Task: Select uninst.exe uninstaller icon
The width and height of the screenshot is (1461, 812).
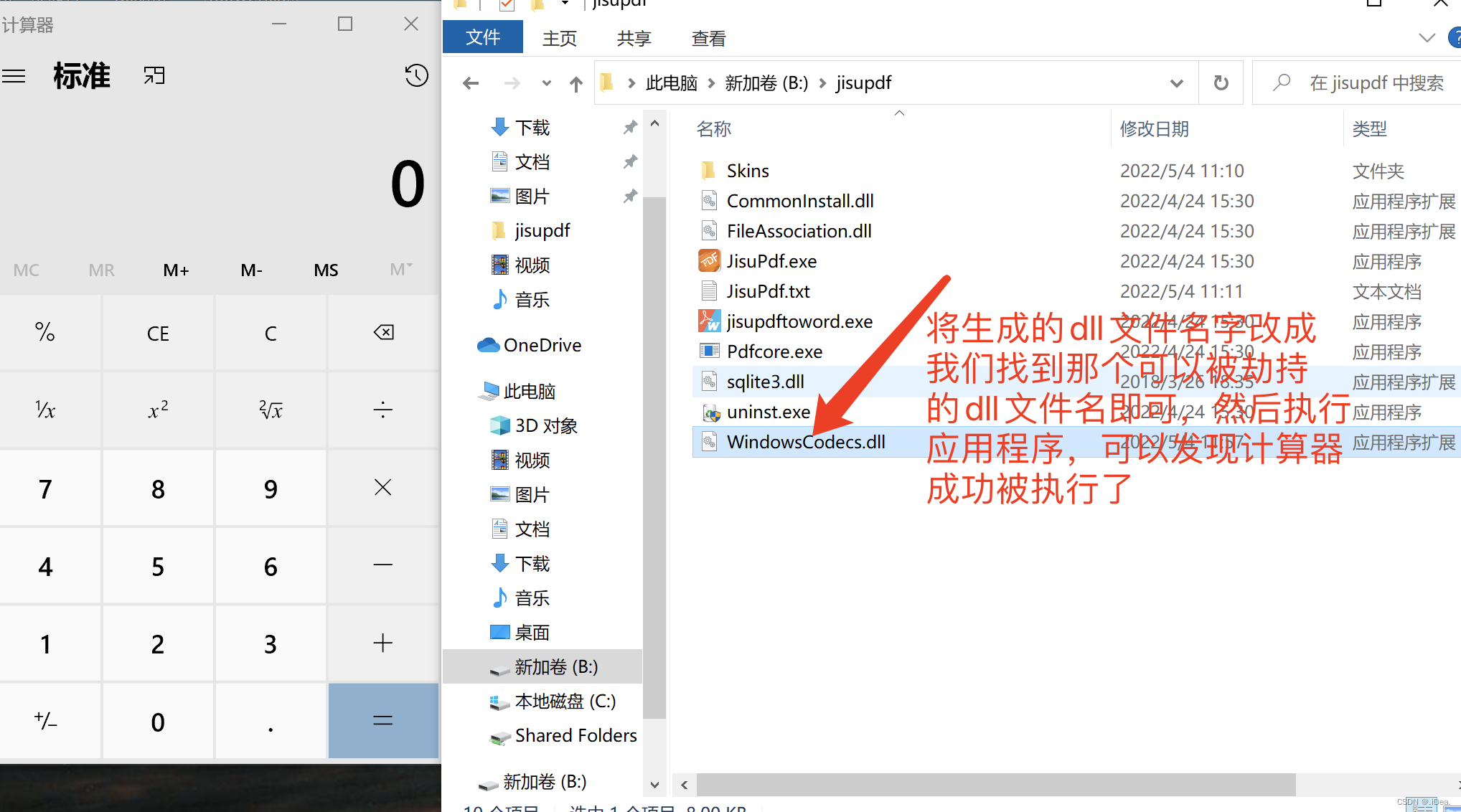Action: [x=710, y=412]
